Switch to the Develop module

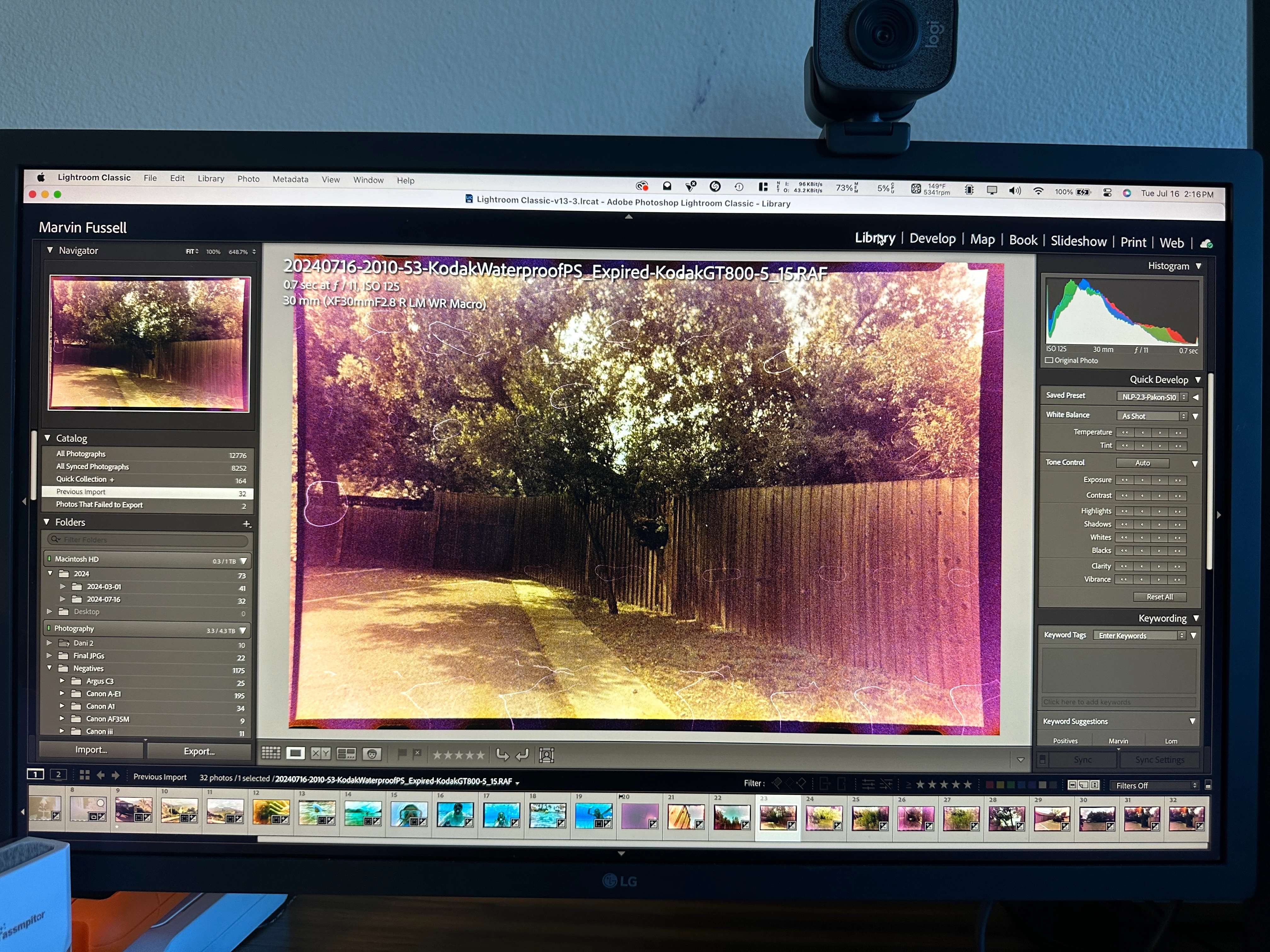pos(932,239)
